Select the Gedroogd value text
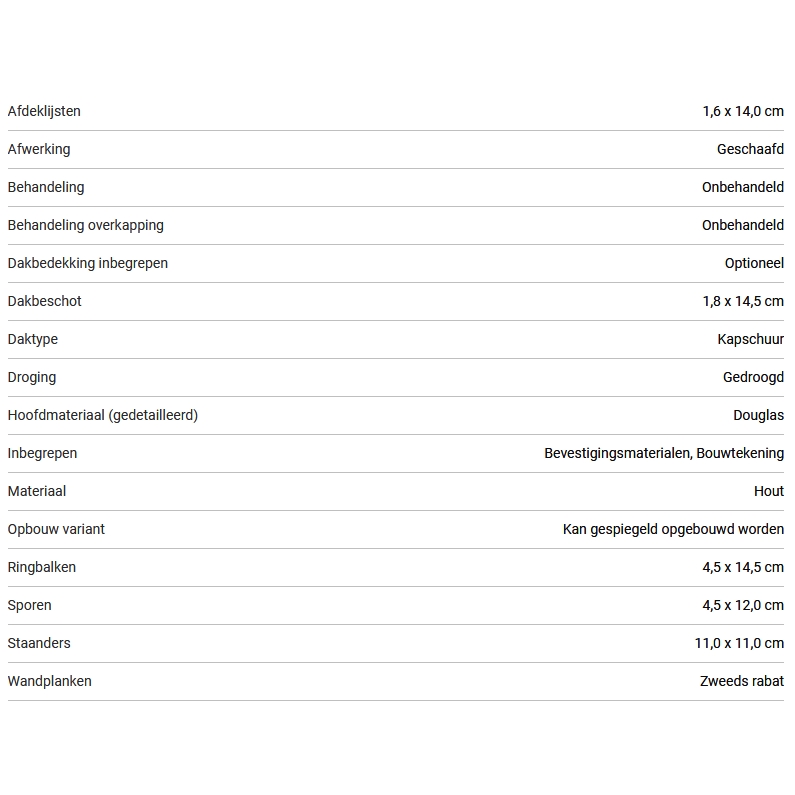Viewport: 795px width, 795px height. pyautogui.click(x=753, y=377)
